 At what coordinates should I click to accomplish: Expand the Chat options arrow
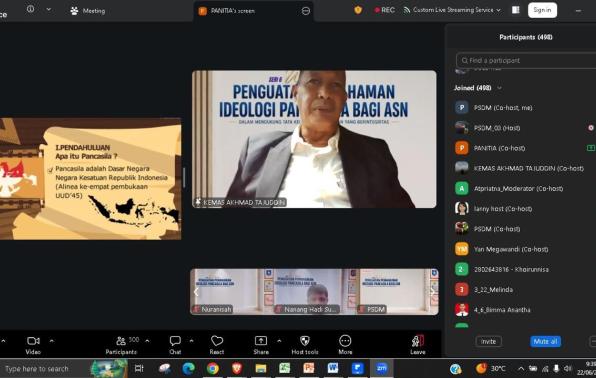(191, 341)
